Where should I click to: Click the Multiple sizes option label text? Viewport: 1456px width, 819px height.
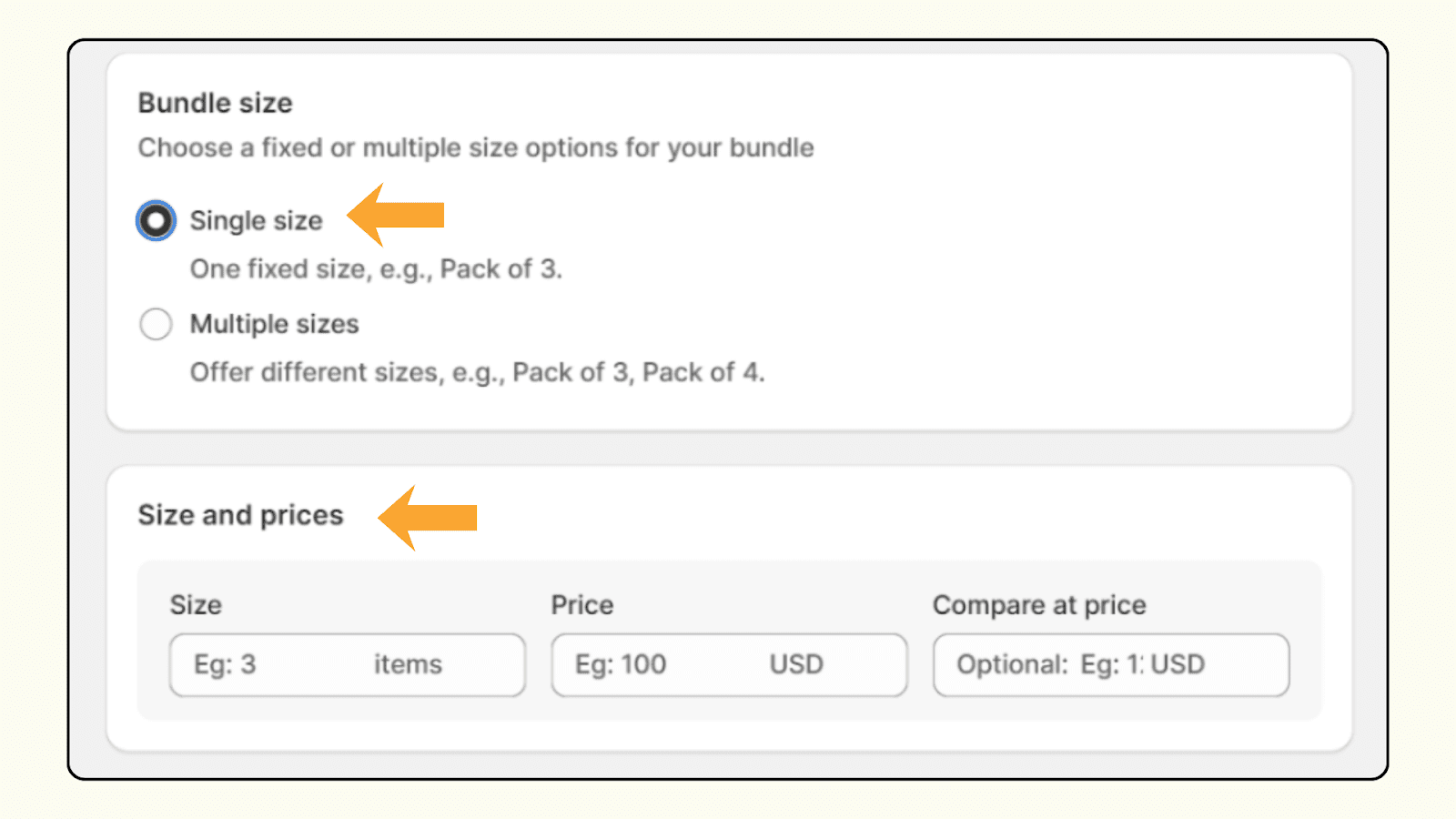point(274,324)
